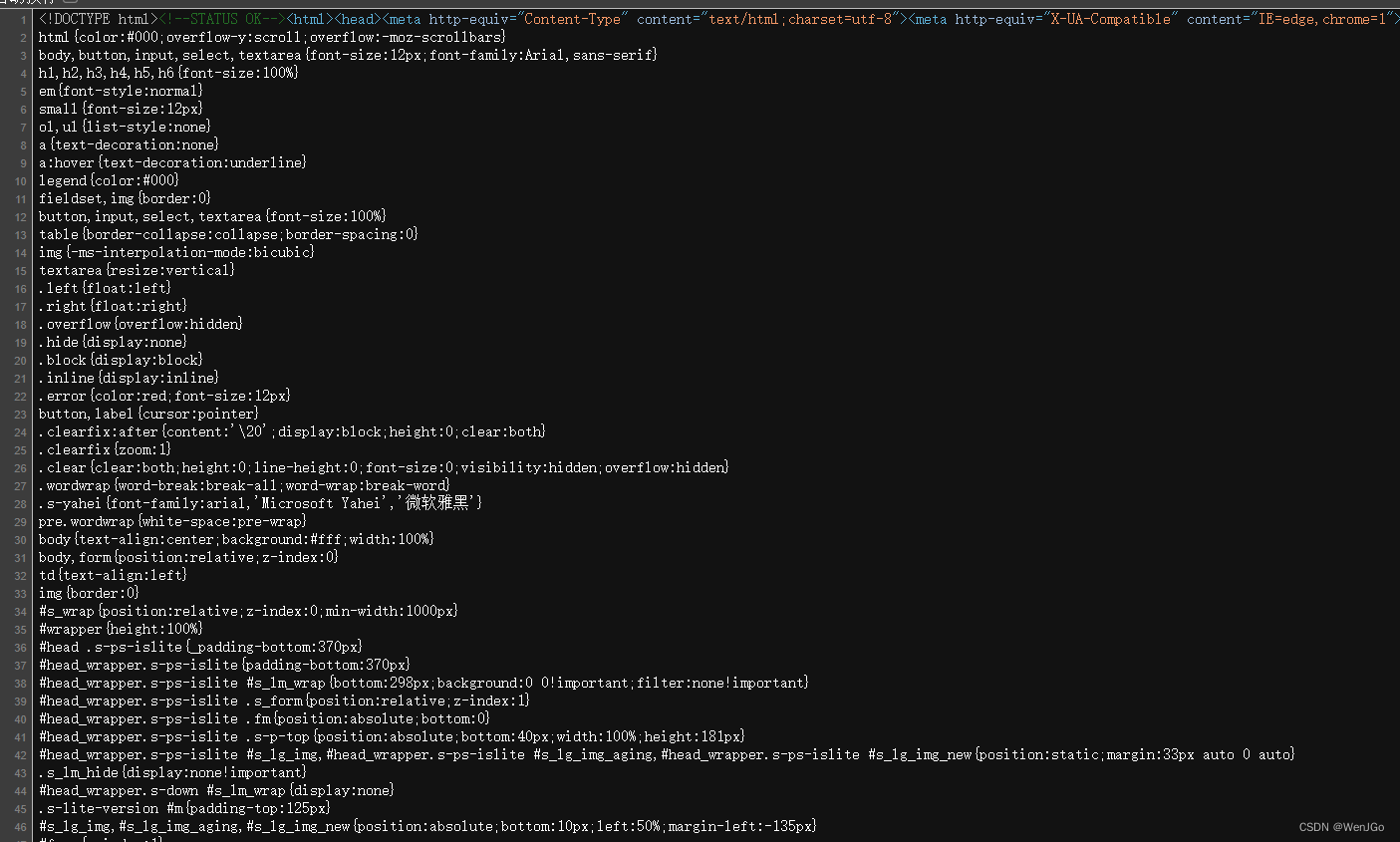The width and height of the screenshot is (1400, 842).
Task: Select the .s-lite-version #m padding rule
Action: pos(184,808)
